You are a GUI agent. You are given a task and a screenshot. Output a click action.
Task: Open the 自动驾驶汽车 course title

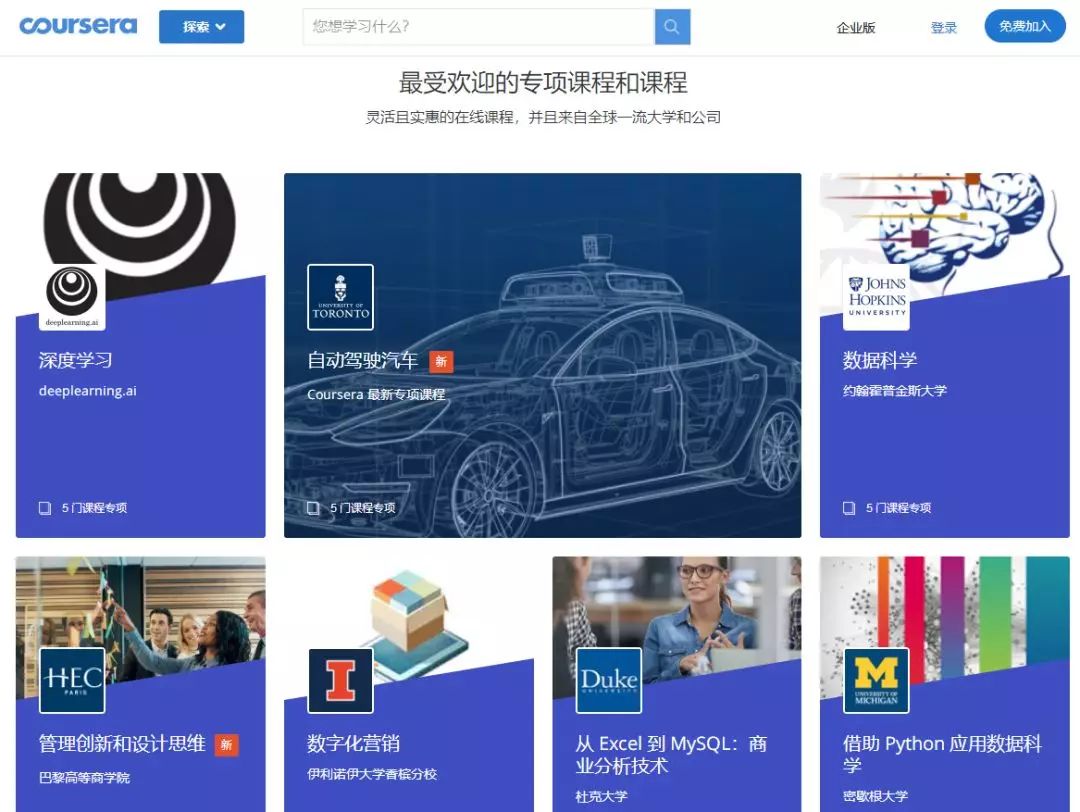point(362,360)
